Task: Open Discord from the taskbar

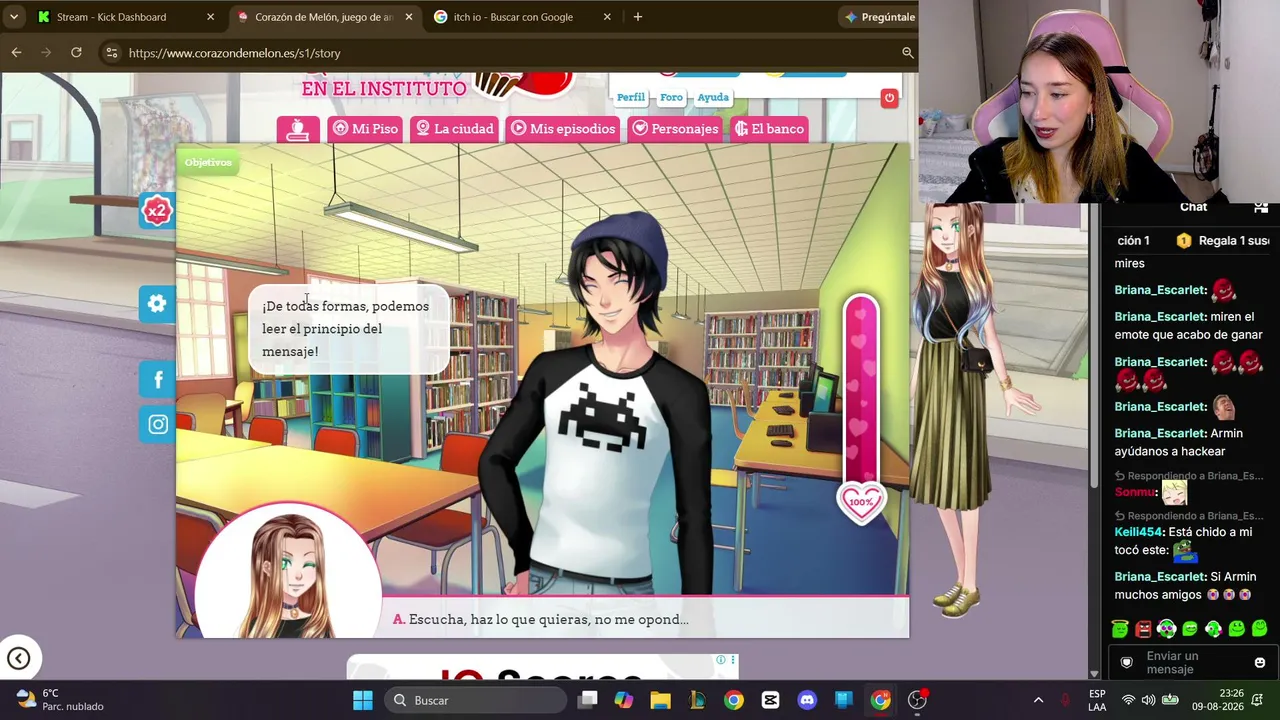Action: [x=807, y=700]
